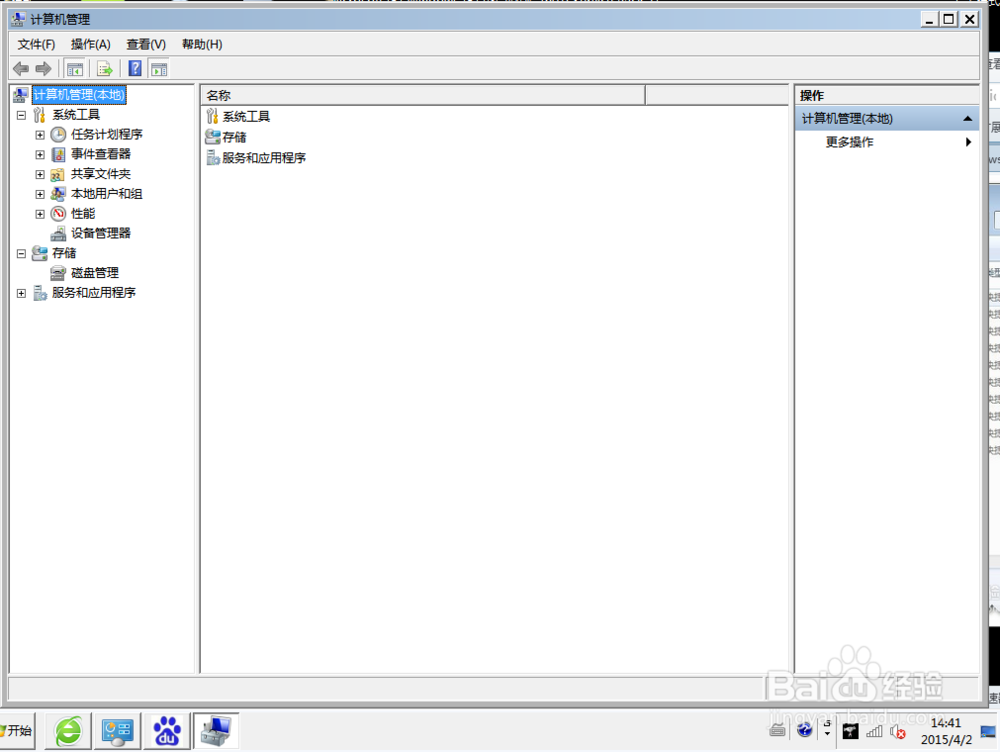Click the export list toolbar icon
The width and height of the screenshot is (1000, 752).
pyautogui.click(x=104, y=68)
